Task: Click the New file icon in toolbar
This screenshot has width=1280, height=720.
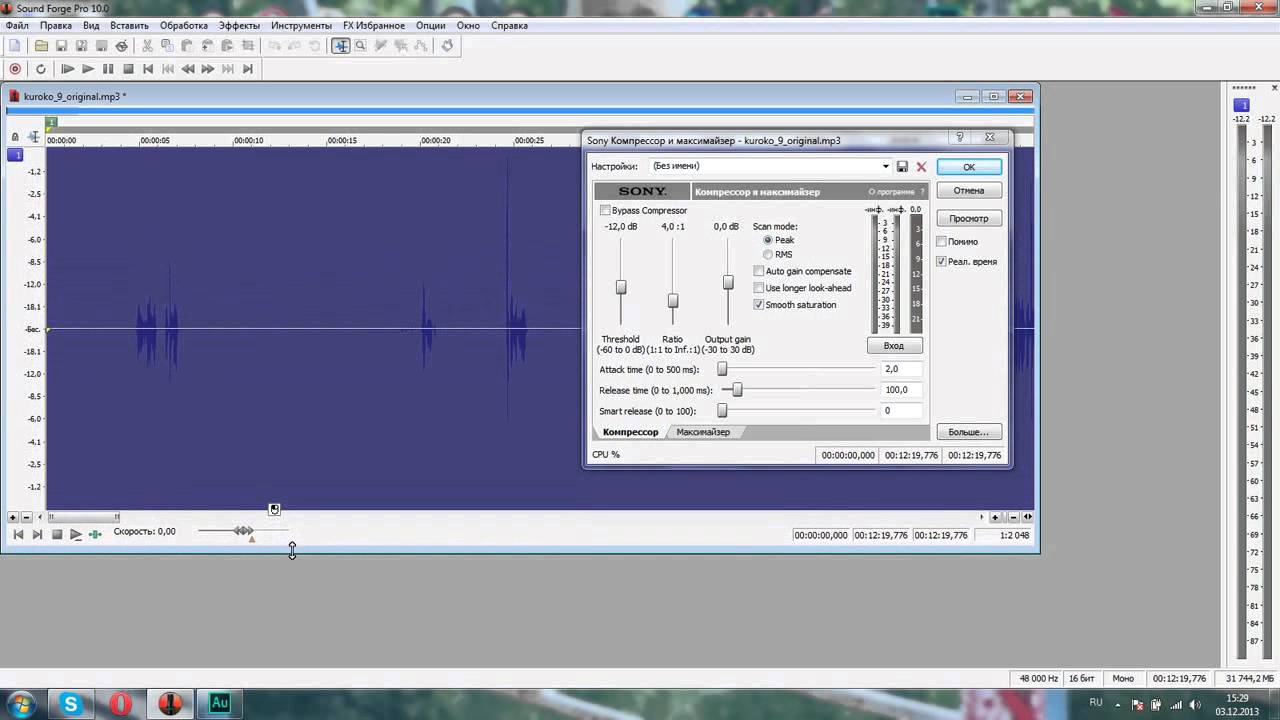Action: point(15,45)
